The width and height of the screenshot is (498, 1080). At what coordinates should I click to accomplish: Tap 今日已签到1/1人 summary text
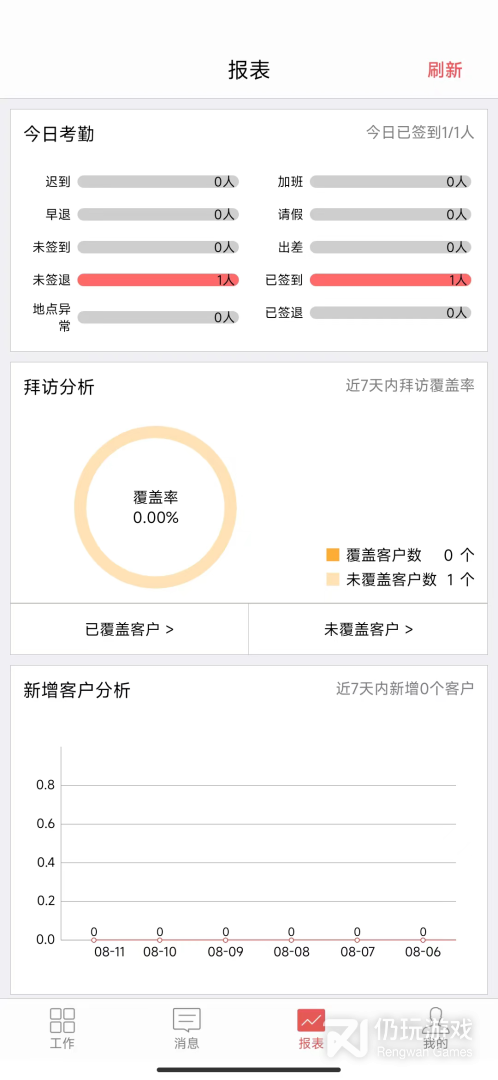pos(420,132)
